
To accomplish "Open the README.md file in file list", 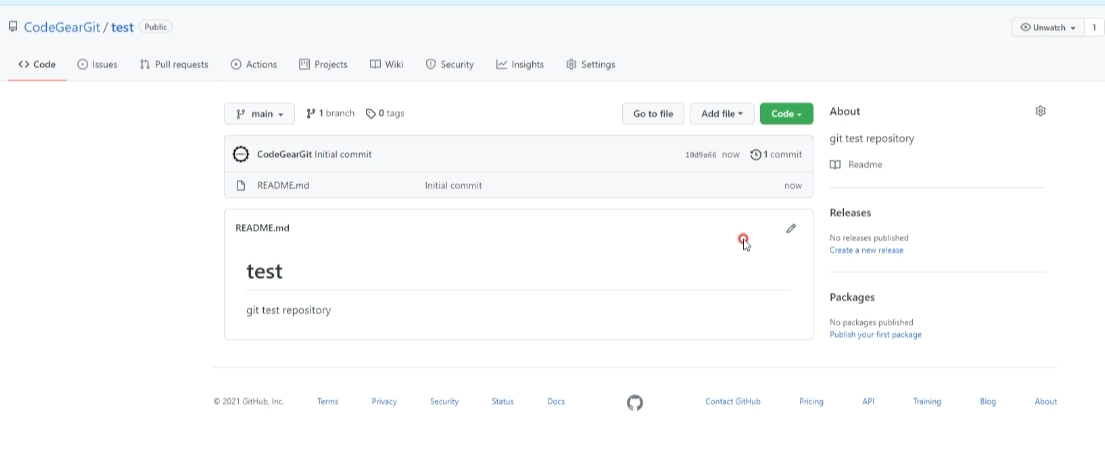I will [283, 185].
